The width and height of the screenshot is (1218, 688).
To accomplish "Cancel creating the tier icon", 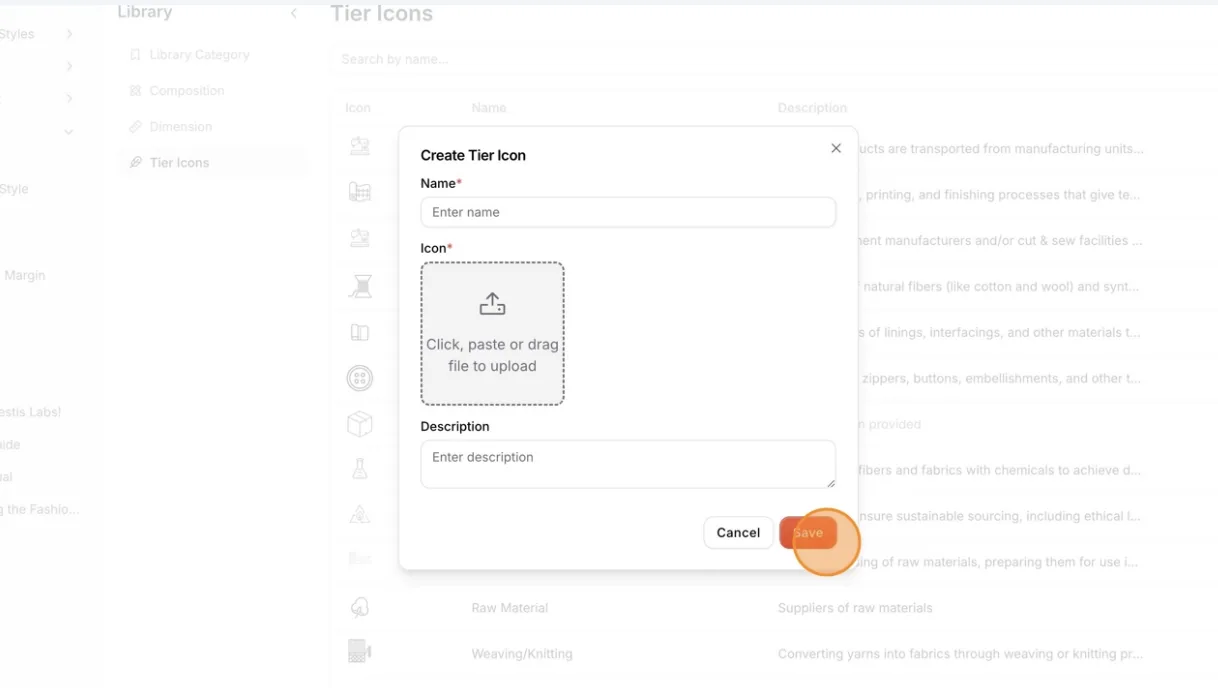I will tap(738, 533).
